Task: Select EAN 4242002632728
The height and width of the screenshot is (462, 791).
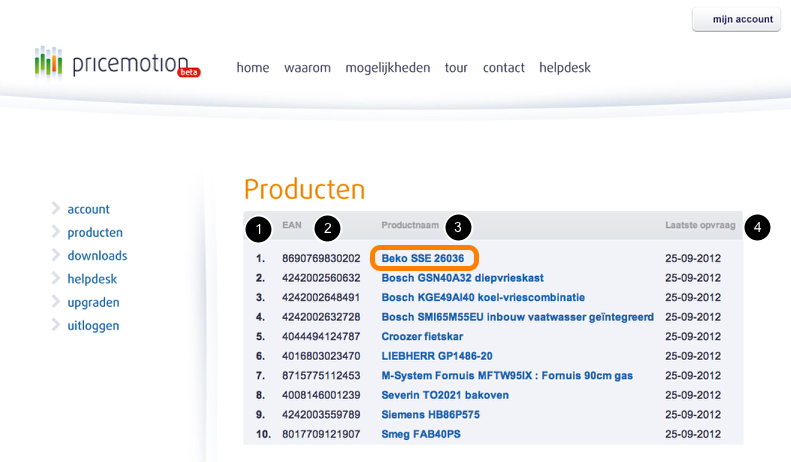Action: [321, 317]
